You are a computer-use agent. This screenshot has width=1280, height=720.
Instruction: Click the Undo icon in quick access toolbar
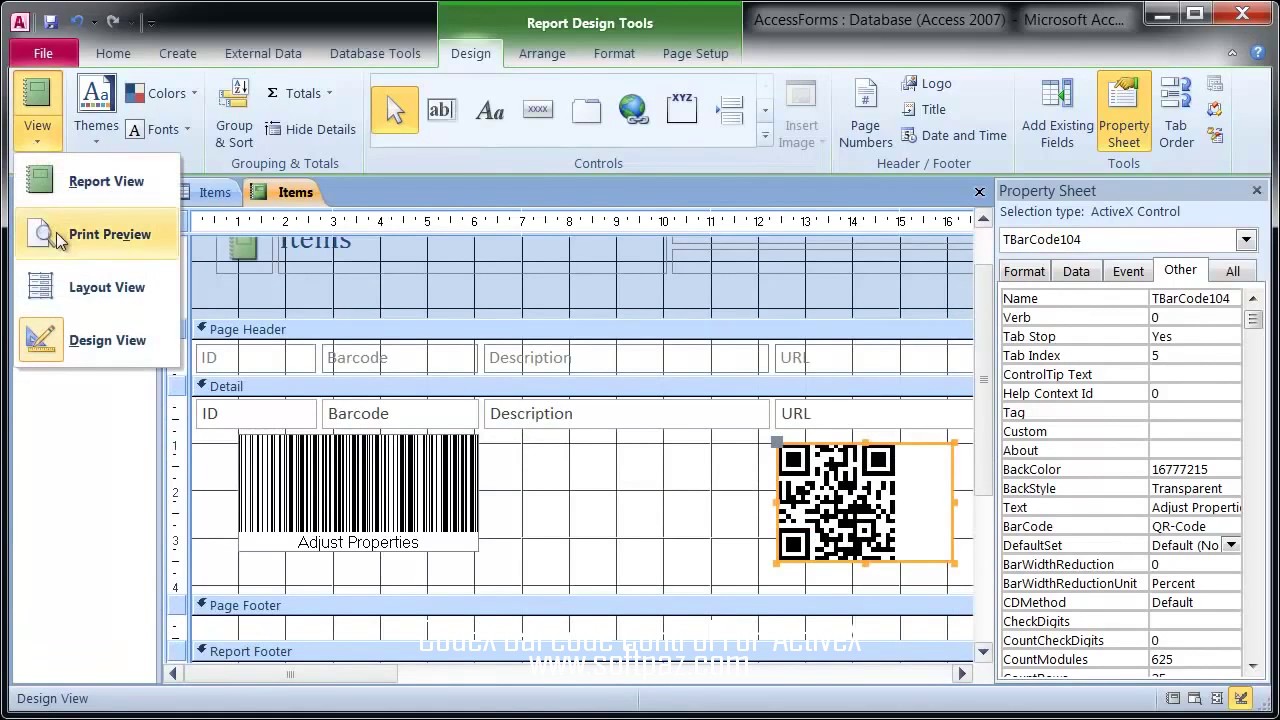coord(76,21)
